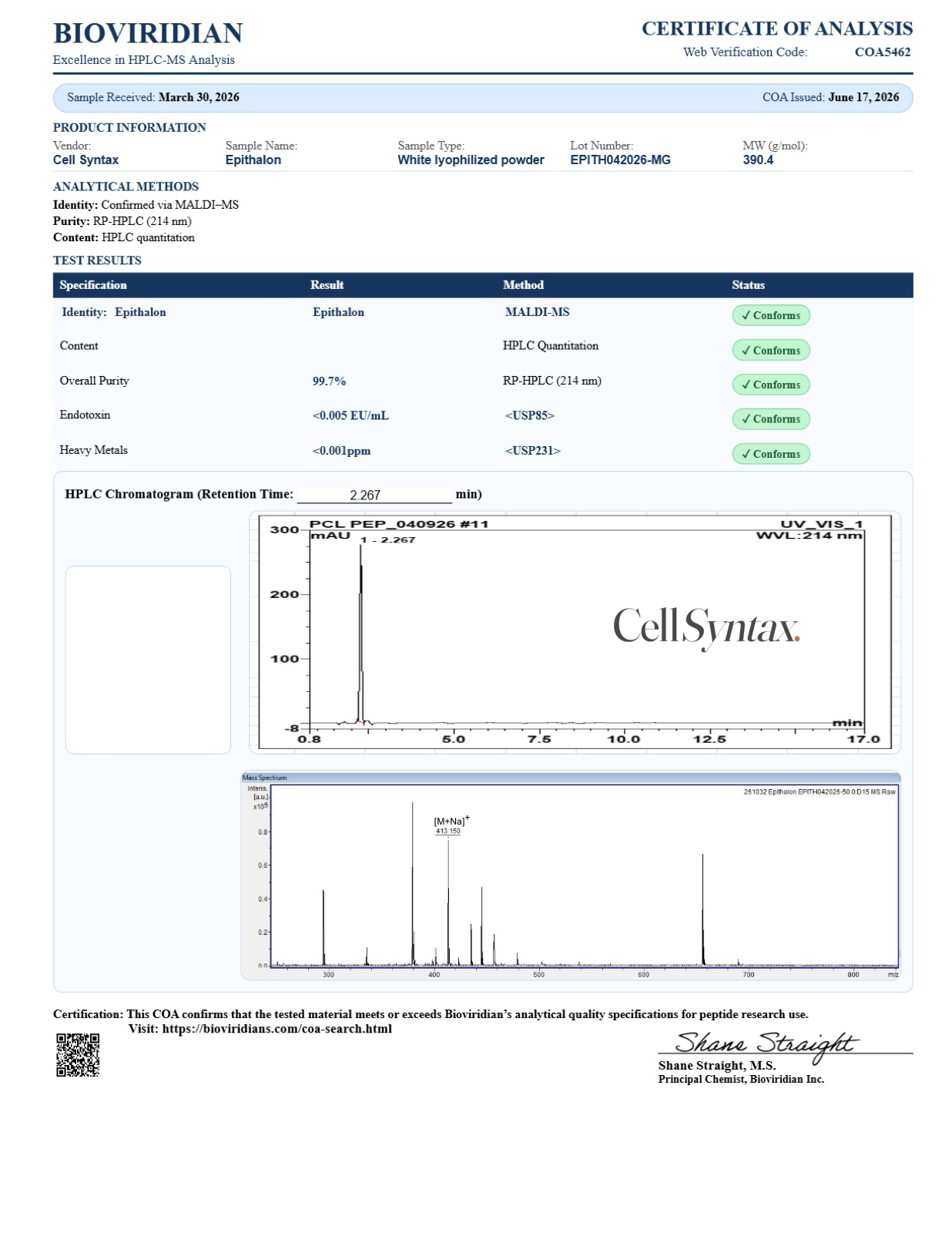The width and height of the screenshot is (952, 1233).
Task: Click the Shane Straight signature
Action: point(766,1045)
